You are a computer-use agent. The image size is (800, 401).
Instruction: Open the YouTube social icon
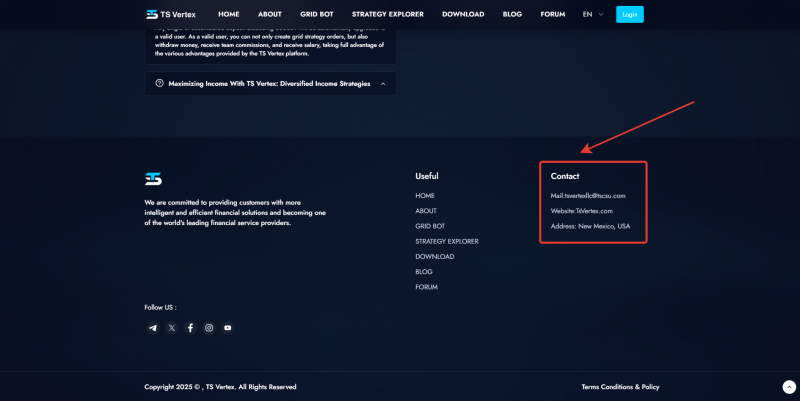point(228,328)
